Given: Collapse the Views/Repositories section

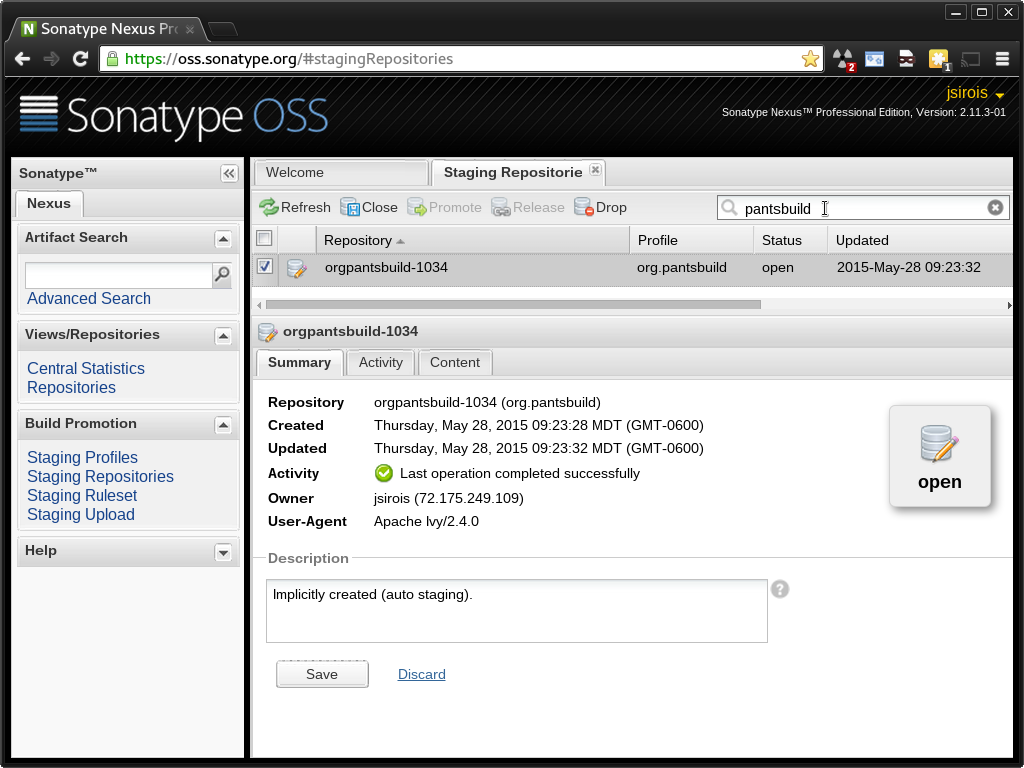Looking at the screenshot, I should coord(223,336).
